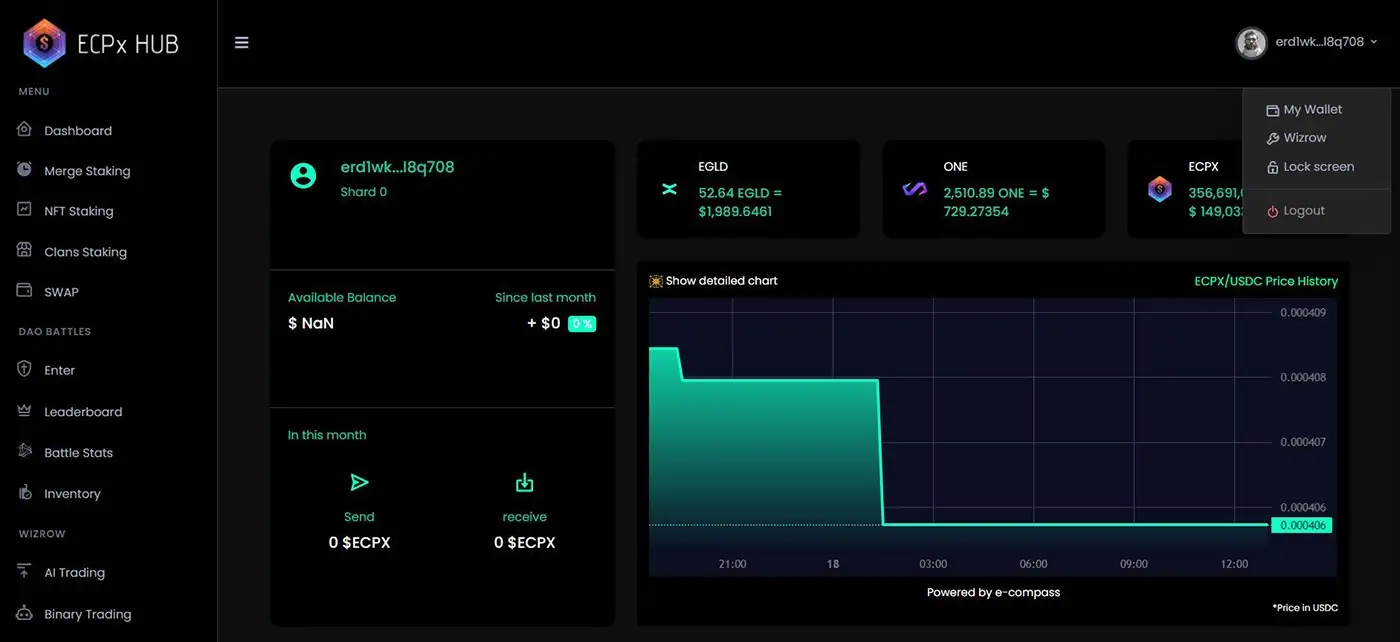The height and width of the screenshot is (642, 1400).
Task: Click the user avatar thumbnail
Action: [x=1251, y=42]
